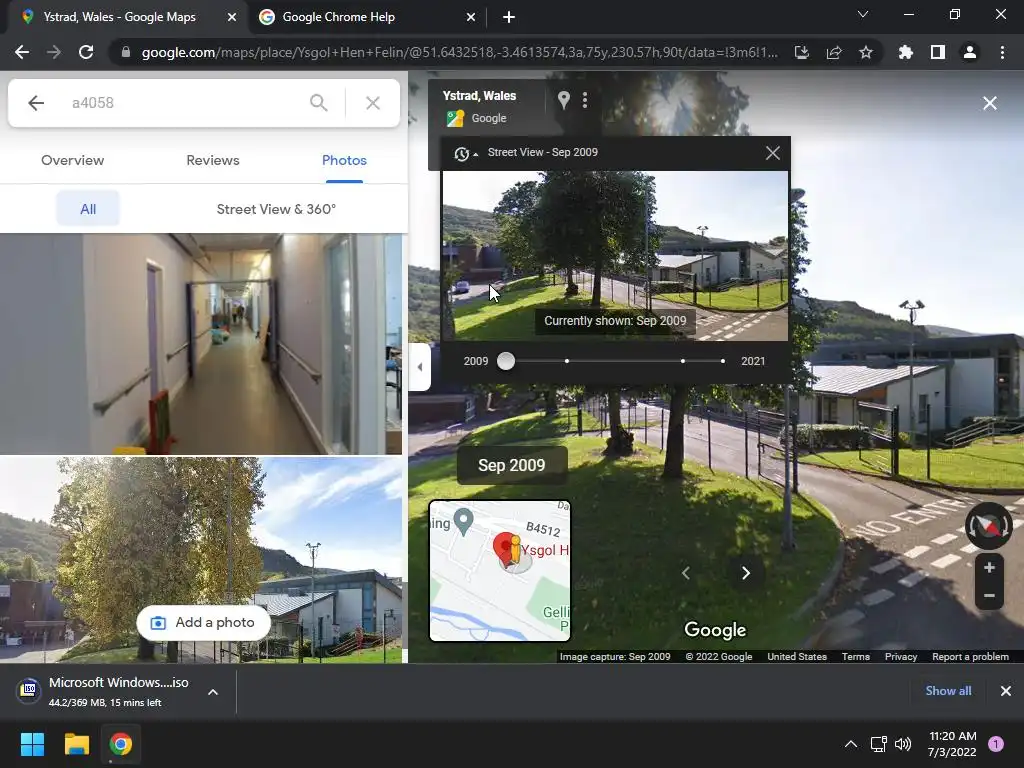Click the a4058 search input field
Image resolution: width=1024 pixels, height=768 pixels.
pyautogui.click(x=183, y=103)
